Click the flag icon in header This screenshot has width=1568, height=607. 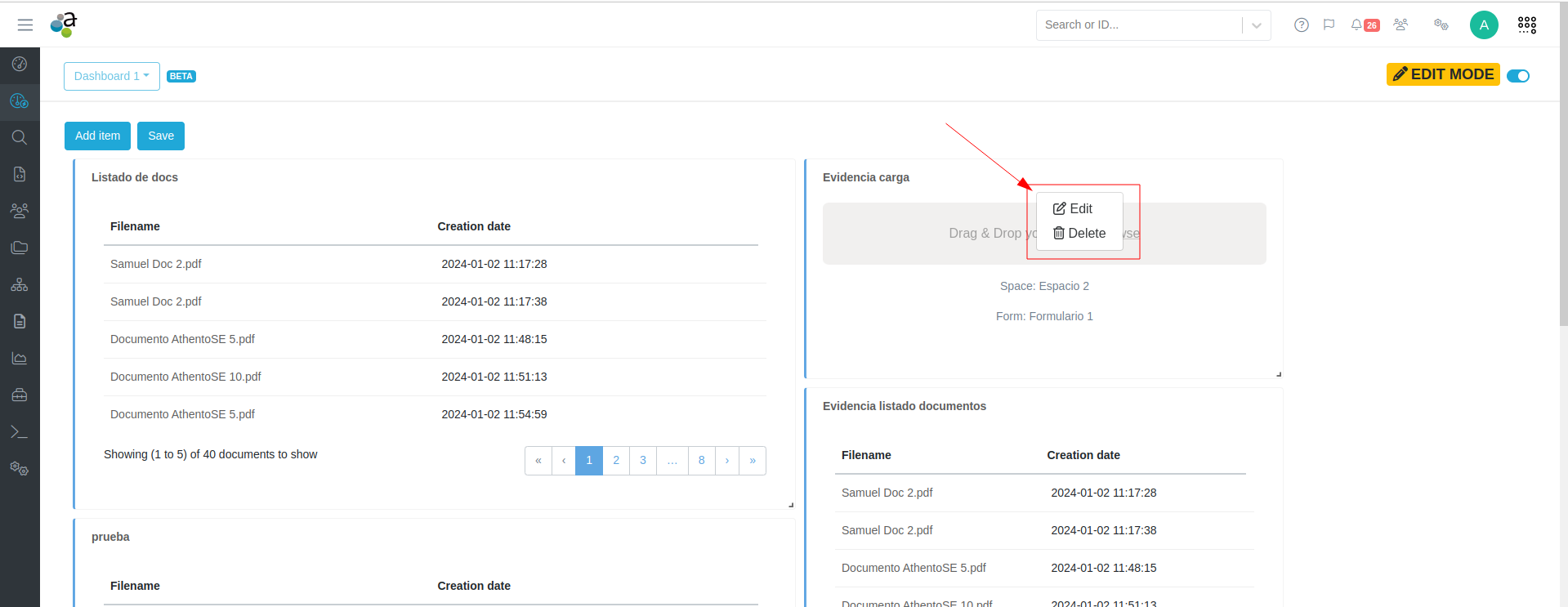tap(1329, 25)
